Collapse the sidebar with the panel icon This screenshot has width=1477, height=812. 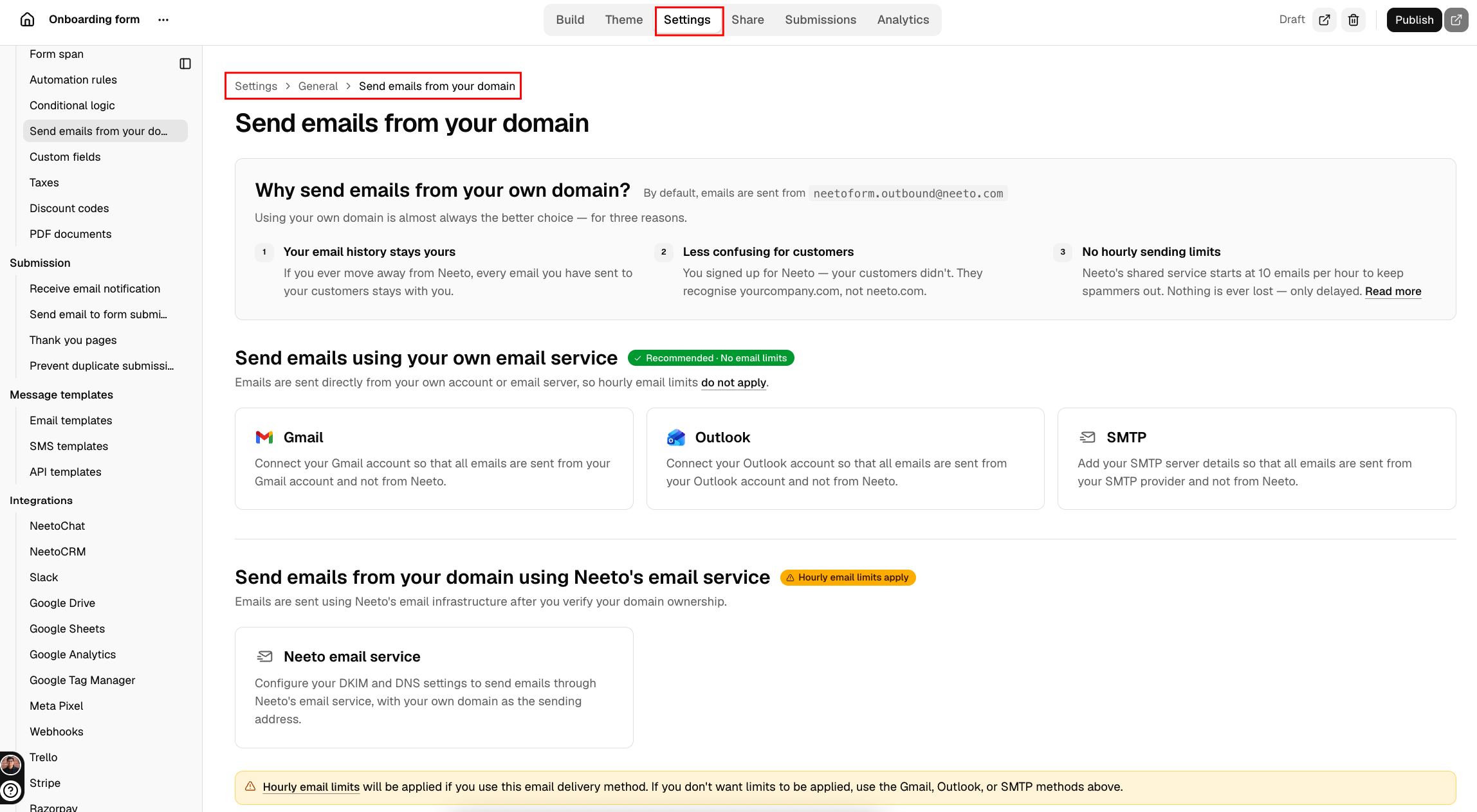185,64
